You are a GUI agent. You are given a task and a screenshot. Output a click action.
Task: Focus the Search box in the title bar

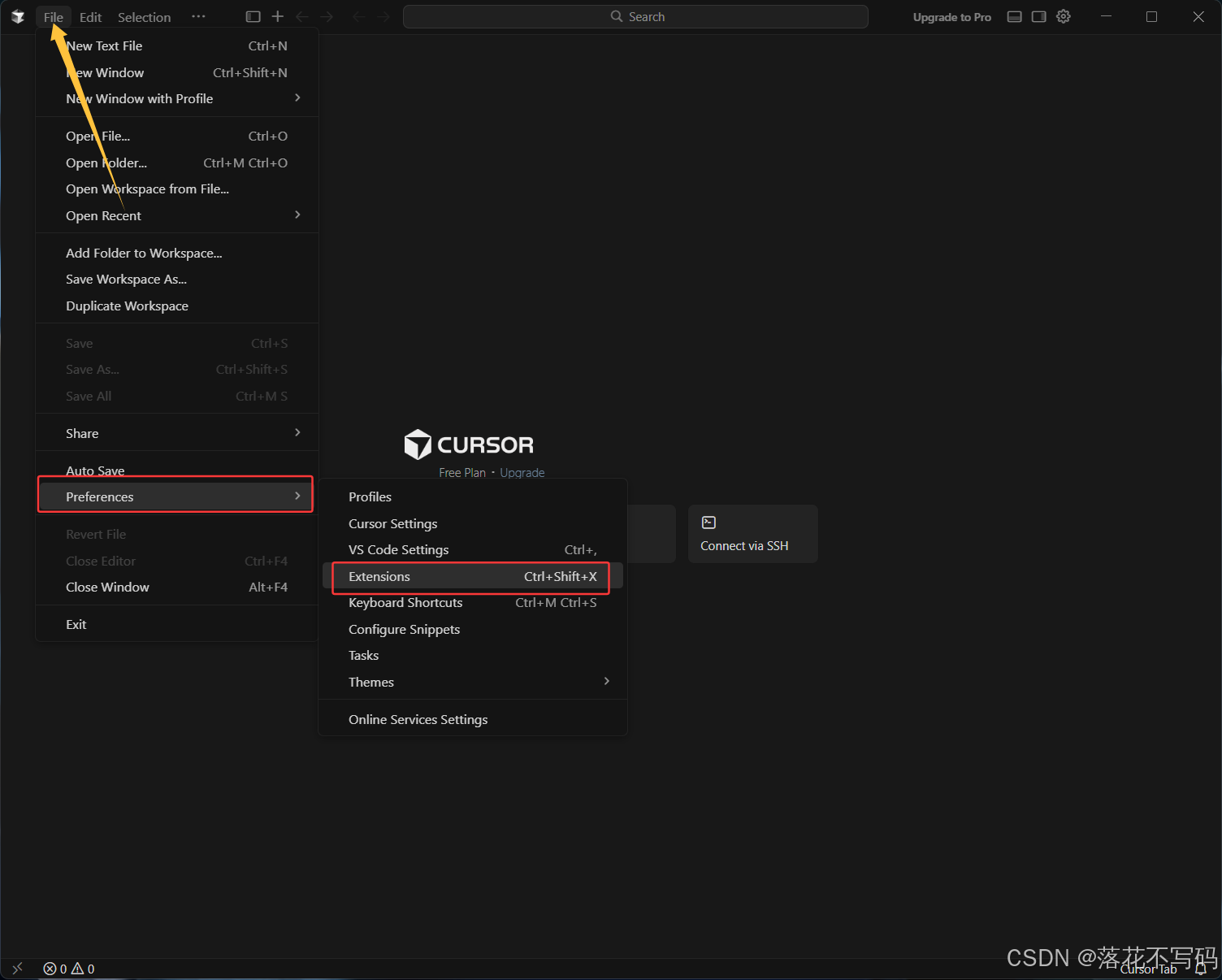635,17
